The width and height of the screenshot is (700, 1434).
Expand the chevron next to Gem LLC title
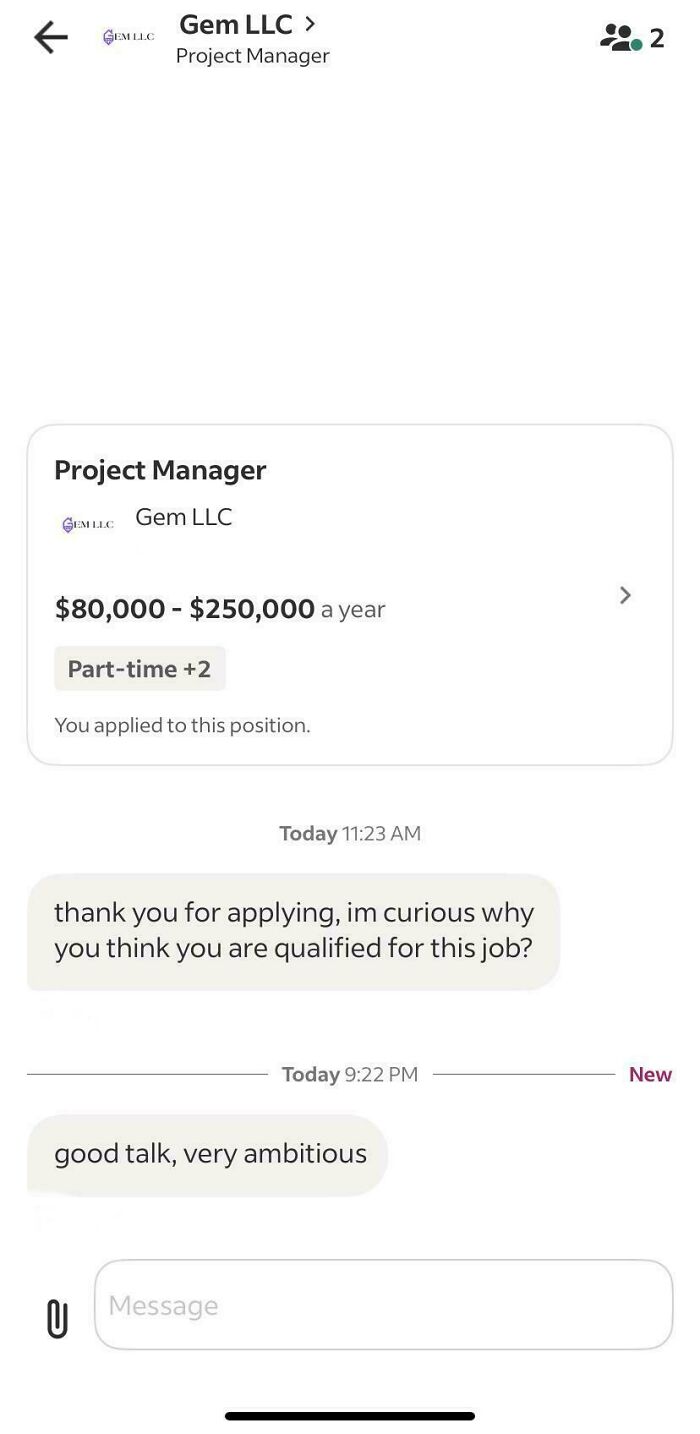(x=308, y=24)
